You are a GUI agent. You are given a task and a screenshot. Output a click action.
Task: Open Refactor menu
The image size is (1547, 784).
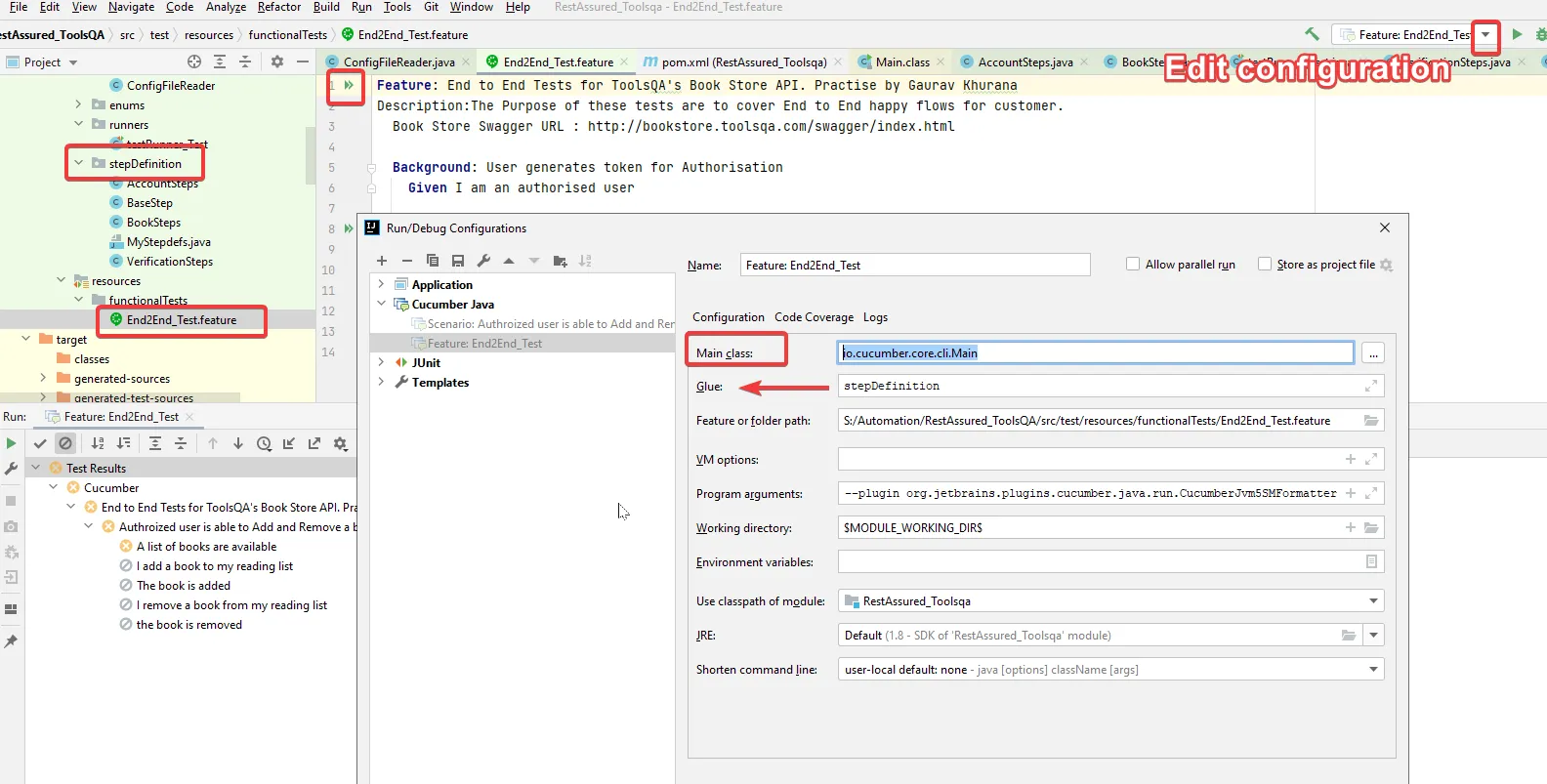[279, 7]
